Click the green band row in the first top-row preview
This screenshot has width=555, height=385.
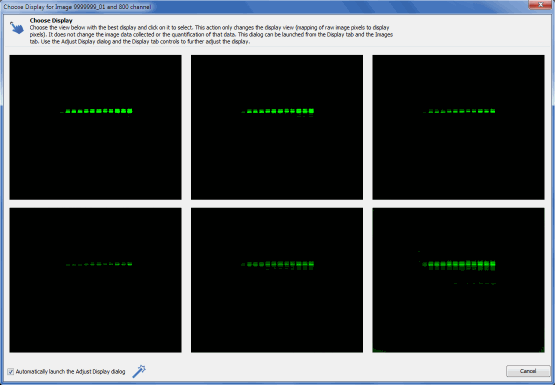[x=96, y=111]
